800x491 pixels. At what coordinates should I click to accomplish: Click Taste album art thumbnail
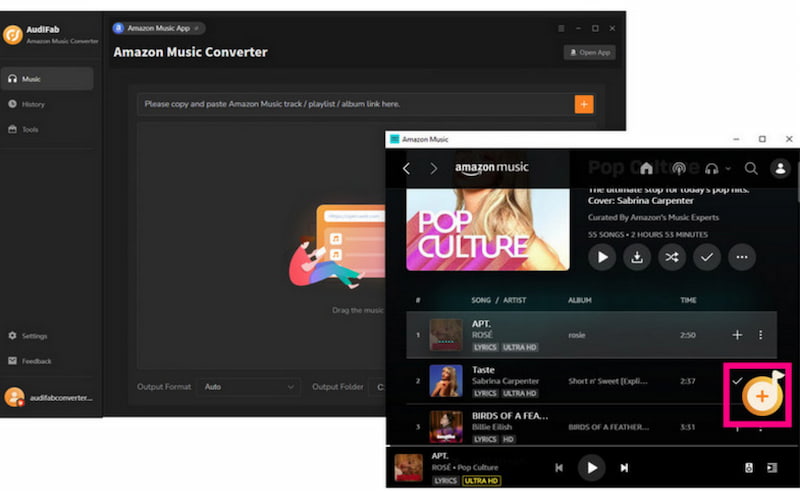(x=446, y=381)
